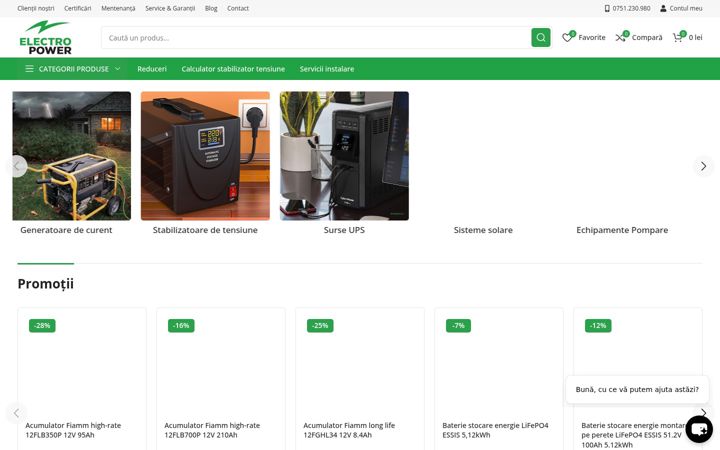Show previous products in Promoții carousel
The image size is (720, 450).
17,413
